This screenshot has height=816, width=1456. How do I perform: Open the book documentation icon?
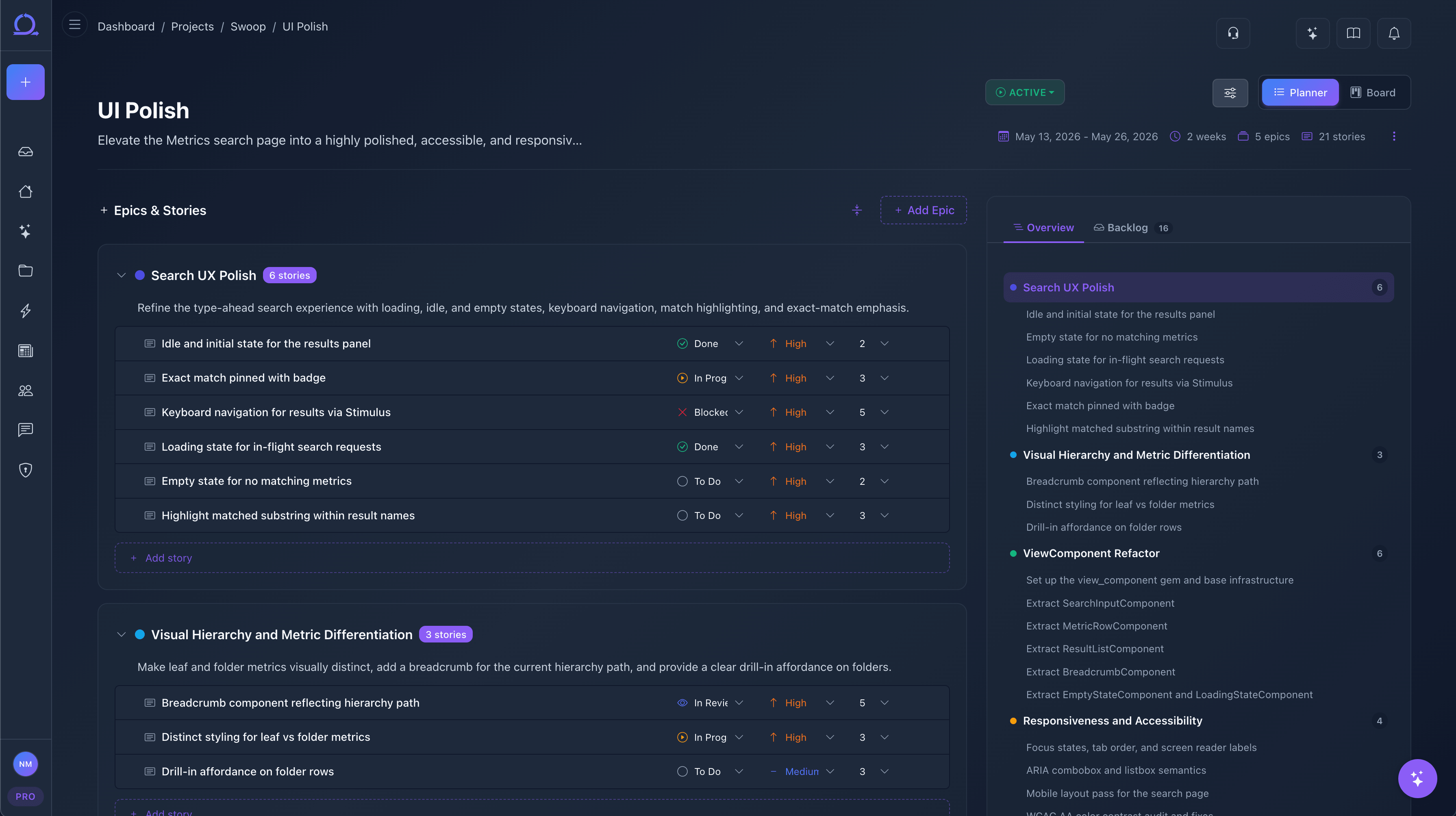1353,33
